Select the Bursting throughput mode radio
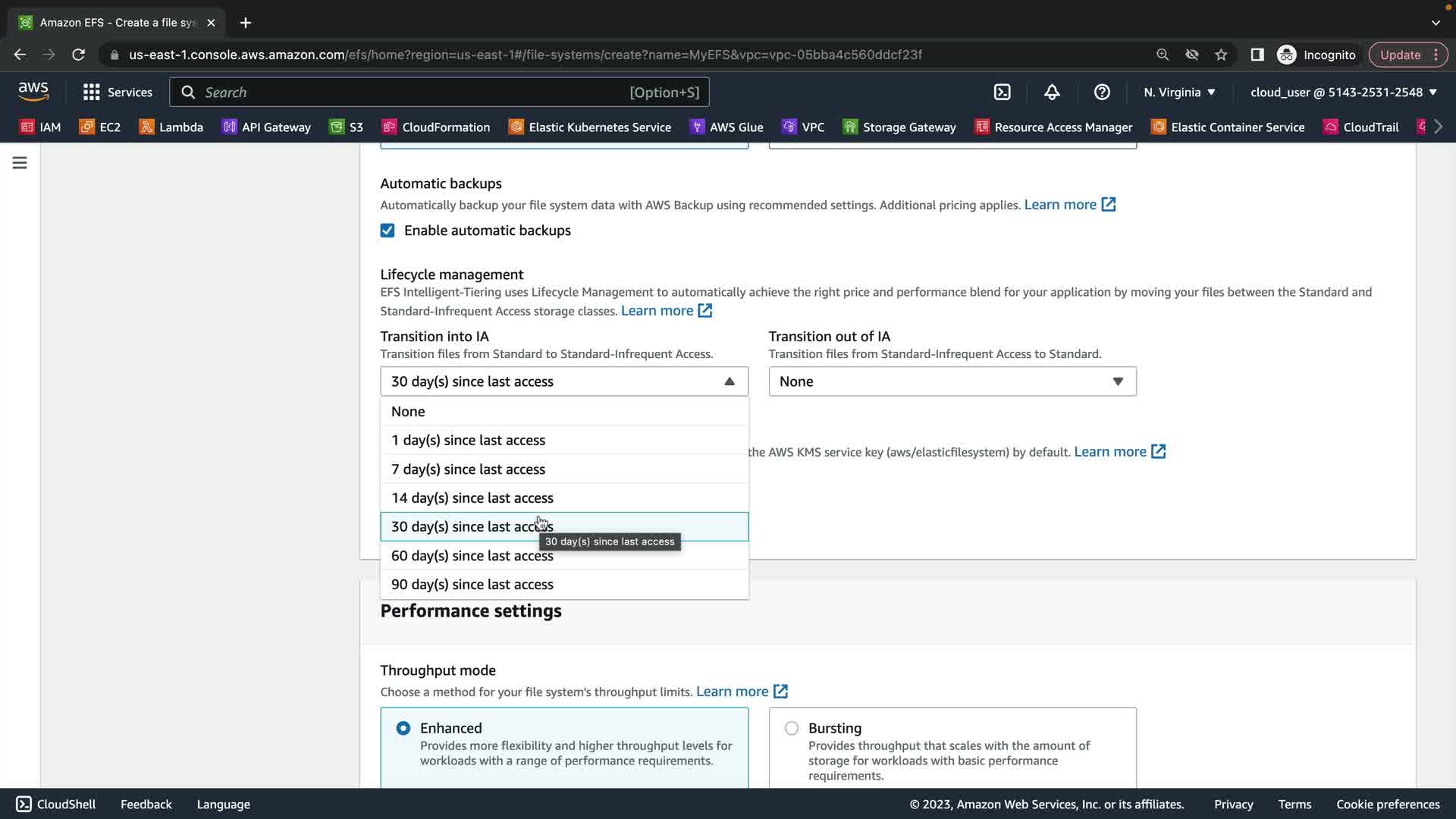 [x=792, y=728]
